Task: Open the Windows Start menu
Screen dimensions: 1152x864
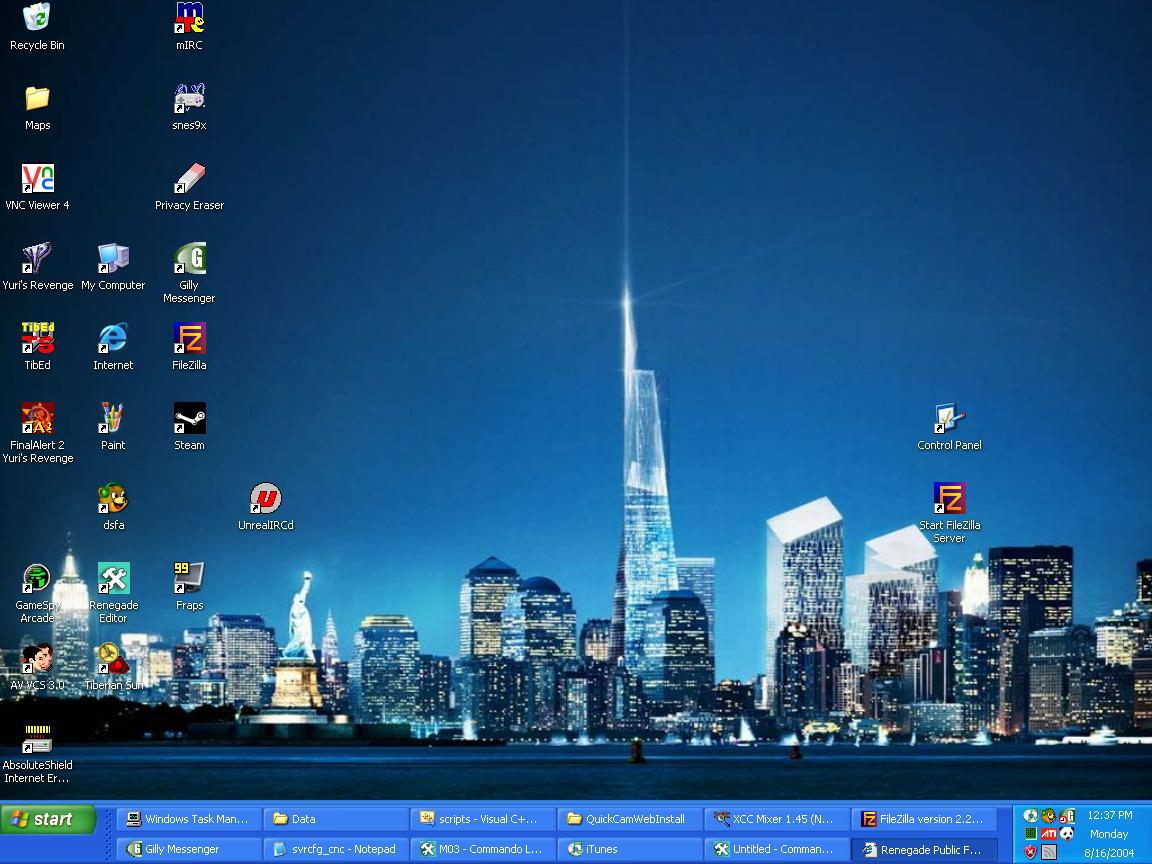Action: click(x=48, y=820)
